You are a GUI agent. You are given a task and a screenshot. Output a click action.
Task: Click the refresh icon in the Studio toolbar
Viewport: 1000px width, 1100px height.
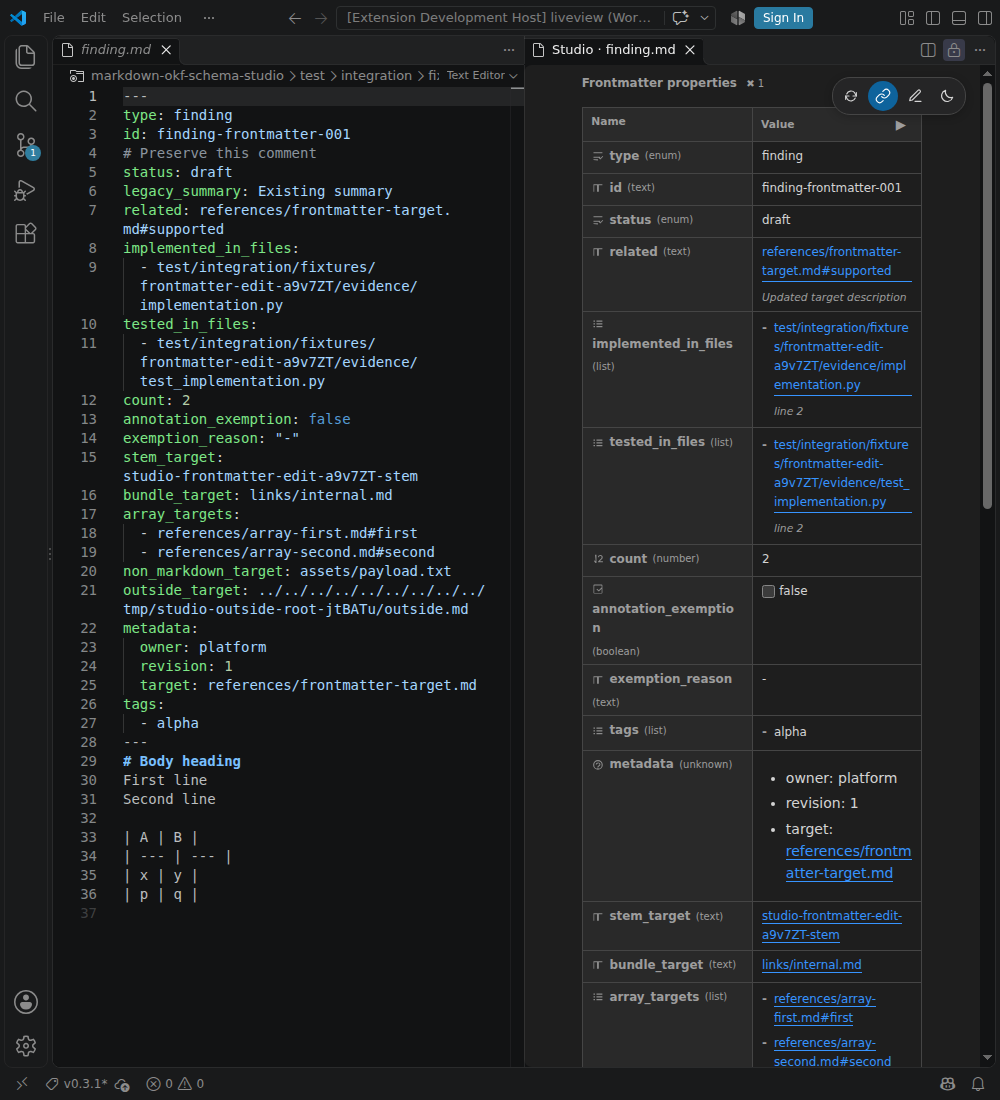(x=851, y=96)
